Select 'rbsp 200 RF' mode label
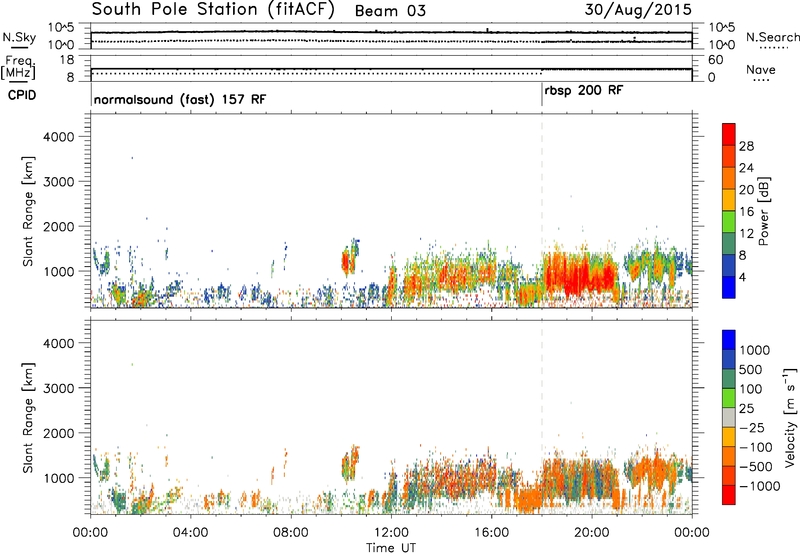Viewport: 800px width, 554px height. 584,91
